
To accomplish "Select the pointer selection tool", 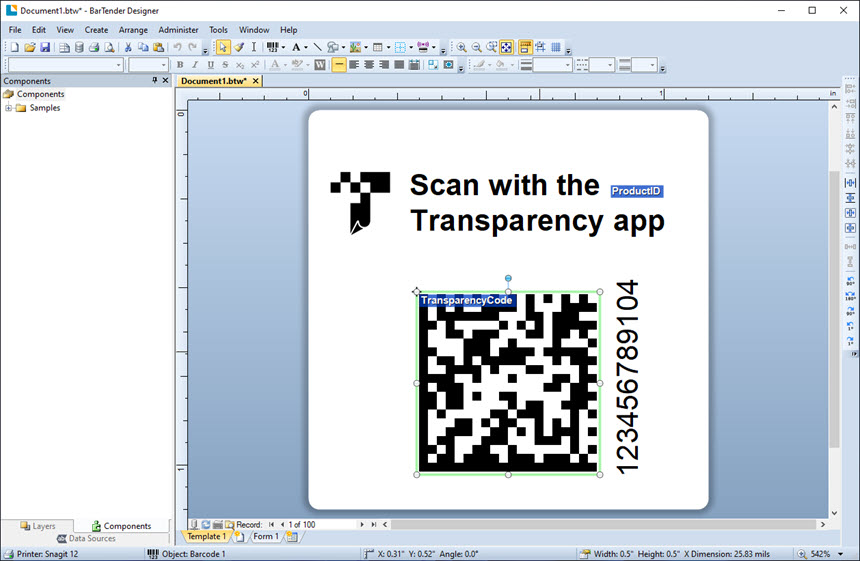I will [223, 48].
